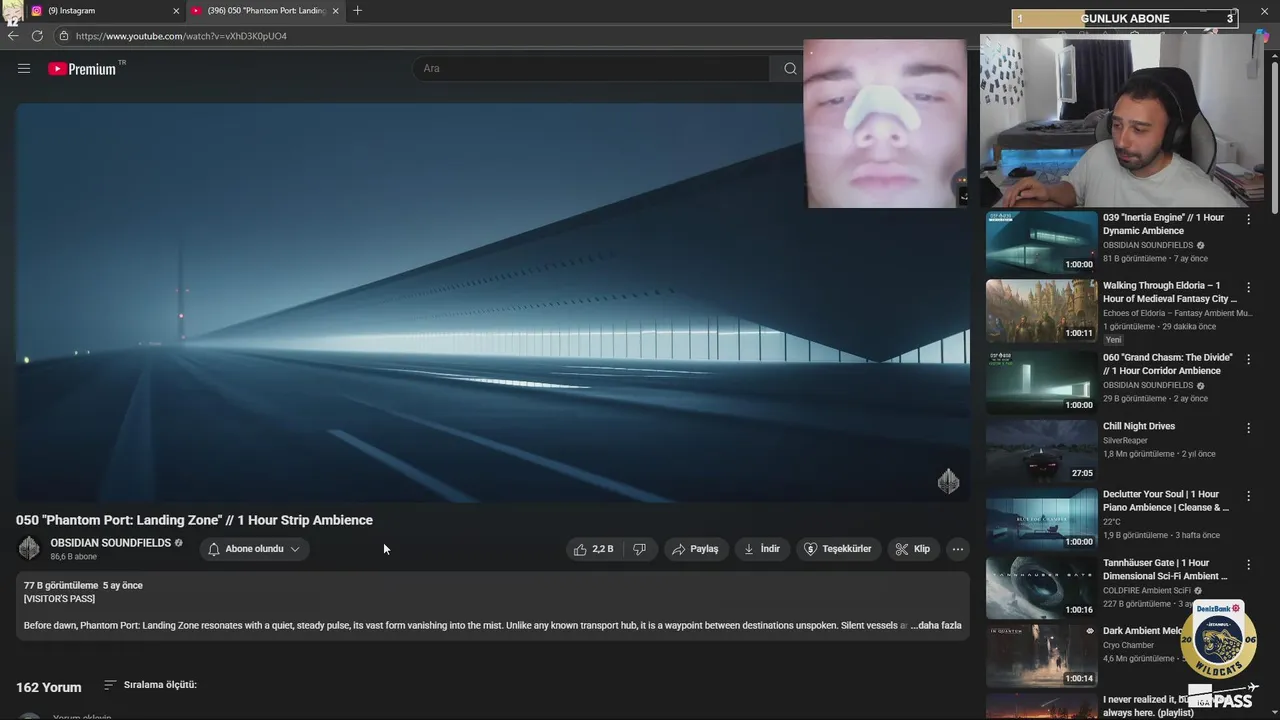Click the Teşekkürler thanks button
This screenshot has height=720, width=1280.
[x=838, y=549]
